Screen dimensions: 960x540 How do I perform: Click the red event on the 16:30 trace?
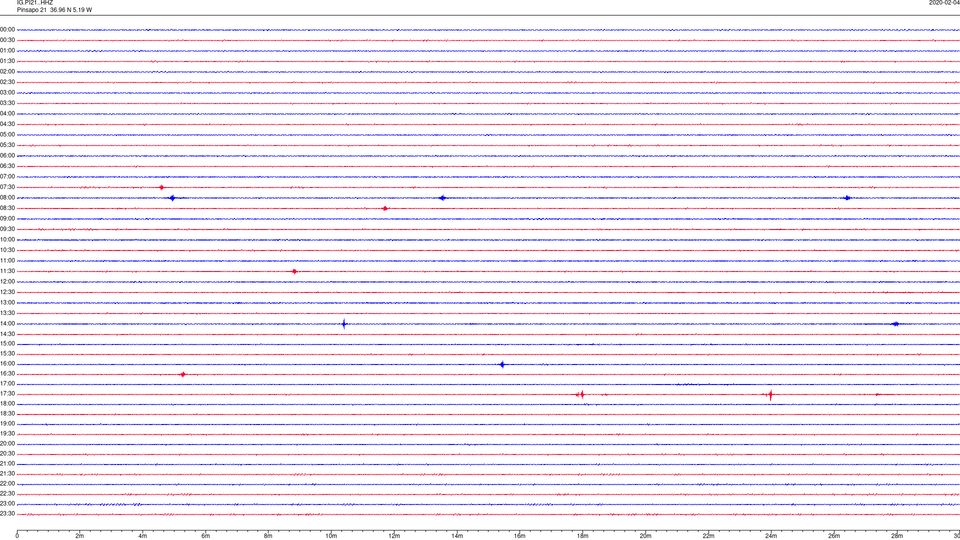[182, 375]
